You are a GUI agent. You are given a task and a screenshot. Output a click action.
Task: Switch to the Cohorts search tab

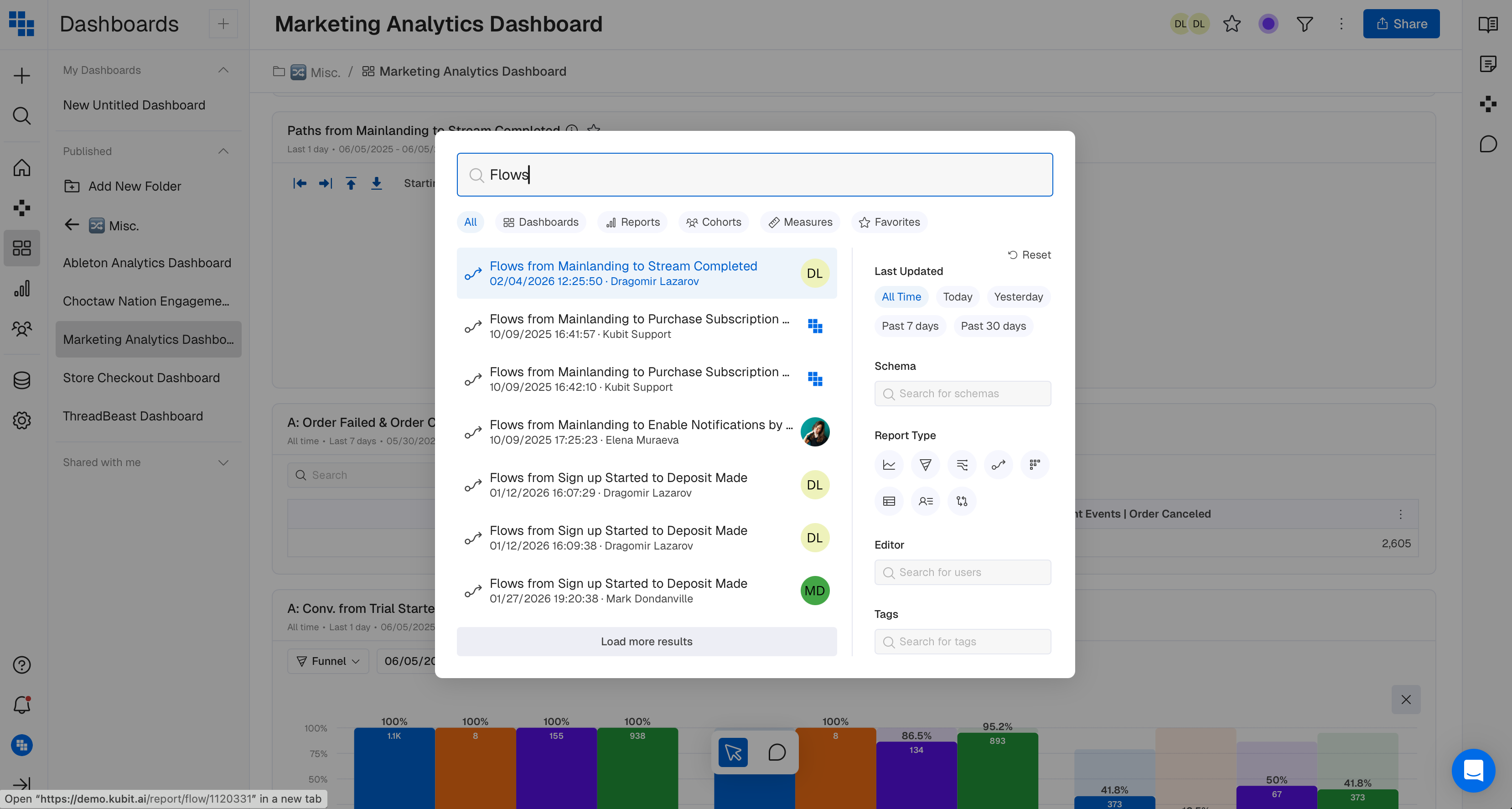click(714, 223)
